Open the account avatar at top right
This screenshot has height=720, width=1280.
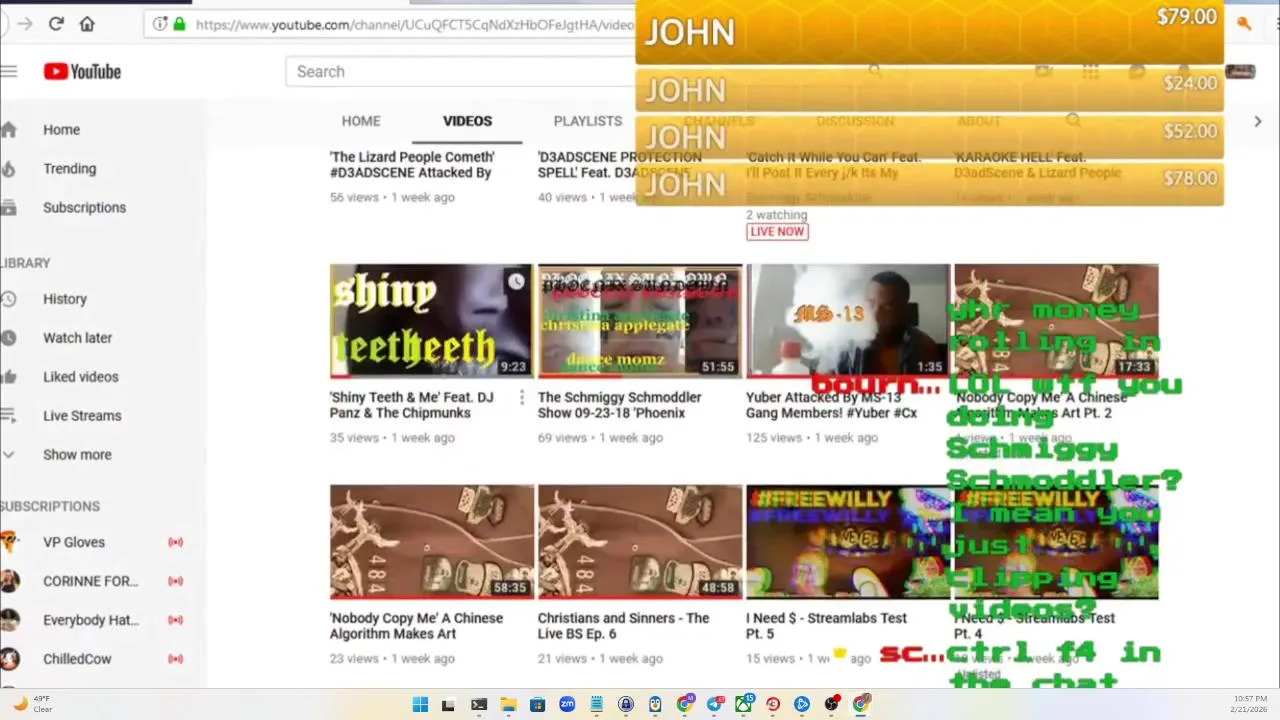point(1240,71)
